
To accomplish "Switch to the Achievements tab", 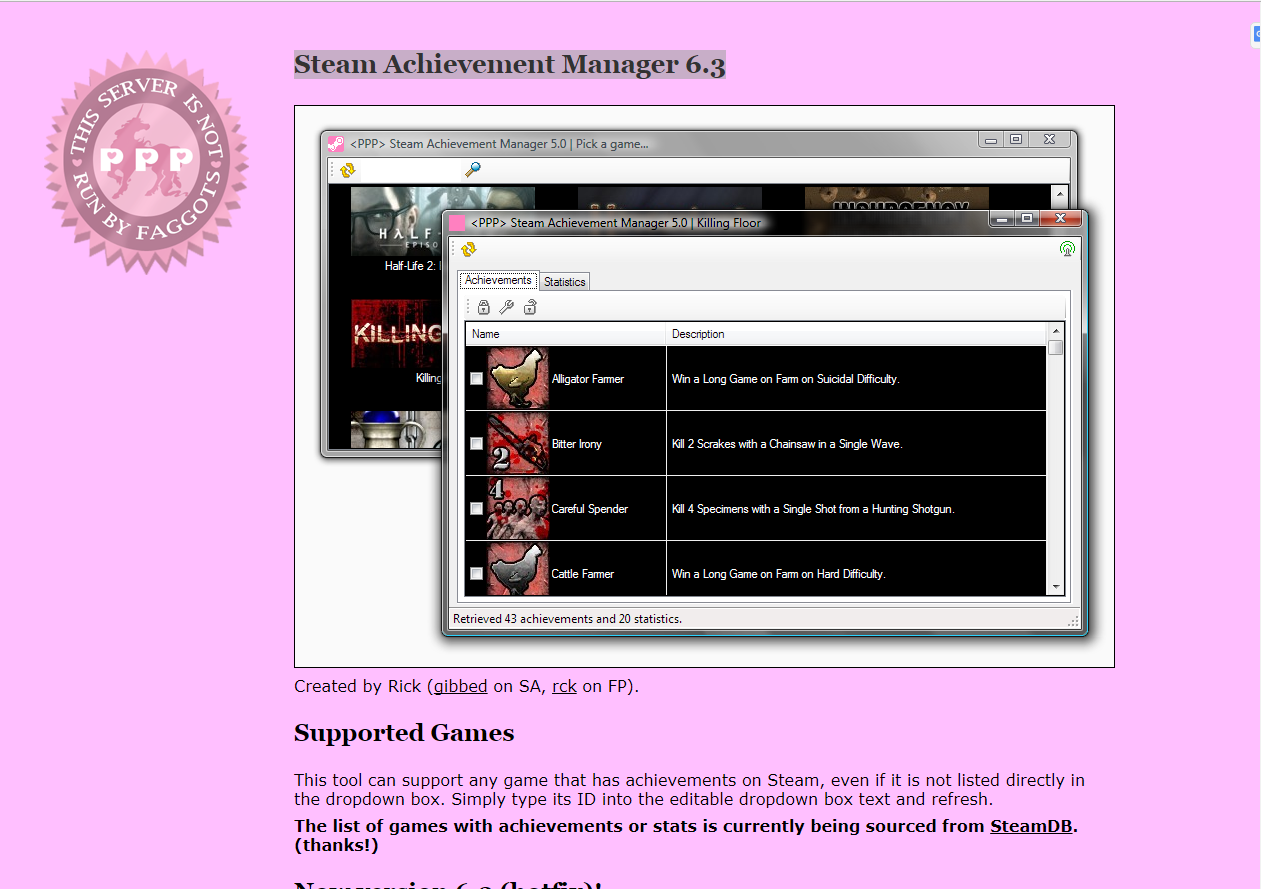I will [x=498, y=281].
